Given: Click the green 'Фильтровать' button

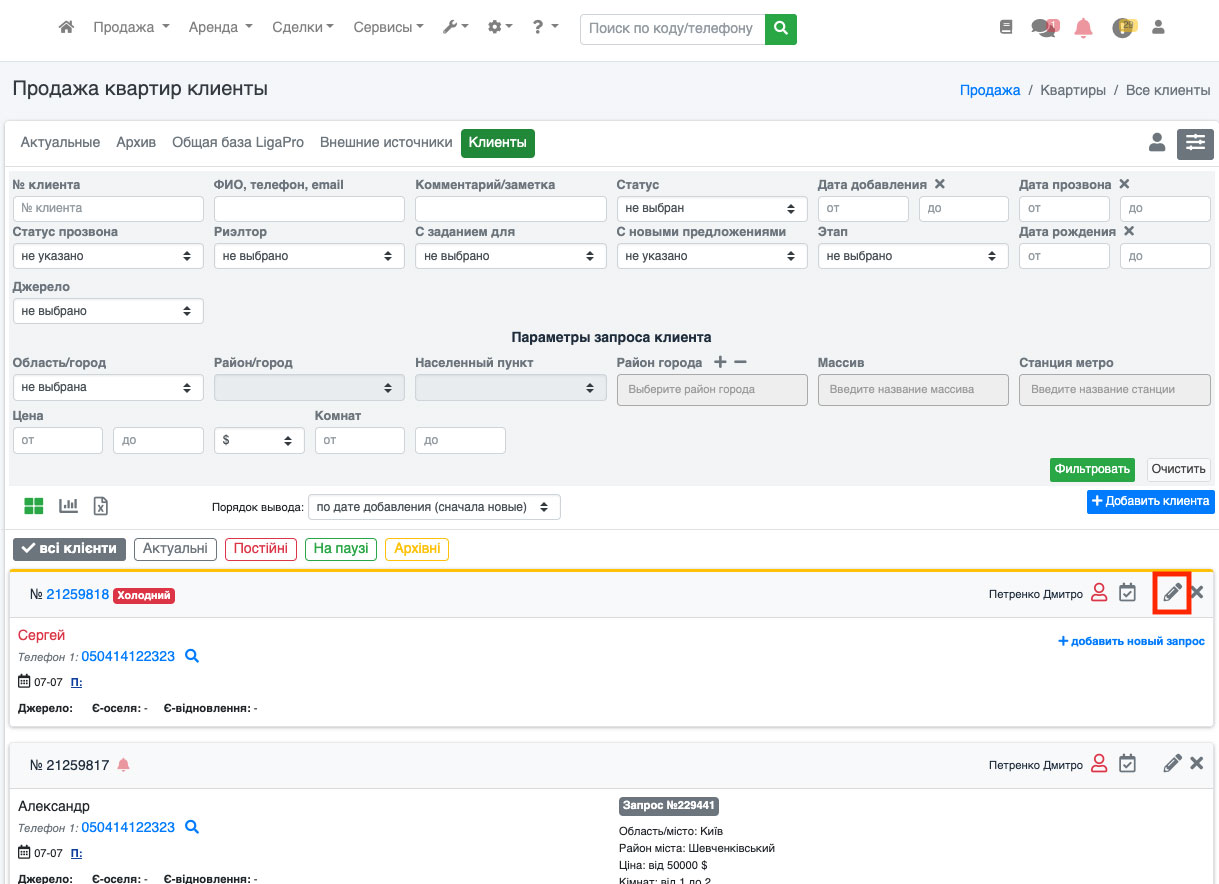Looking at the screenshot, I should pos(1092,469).
